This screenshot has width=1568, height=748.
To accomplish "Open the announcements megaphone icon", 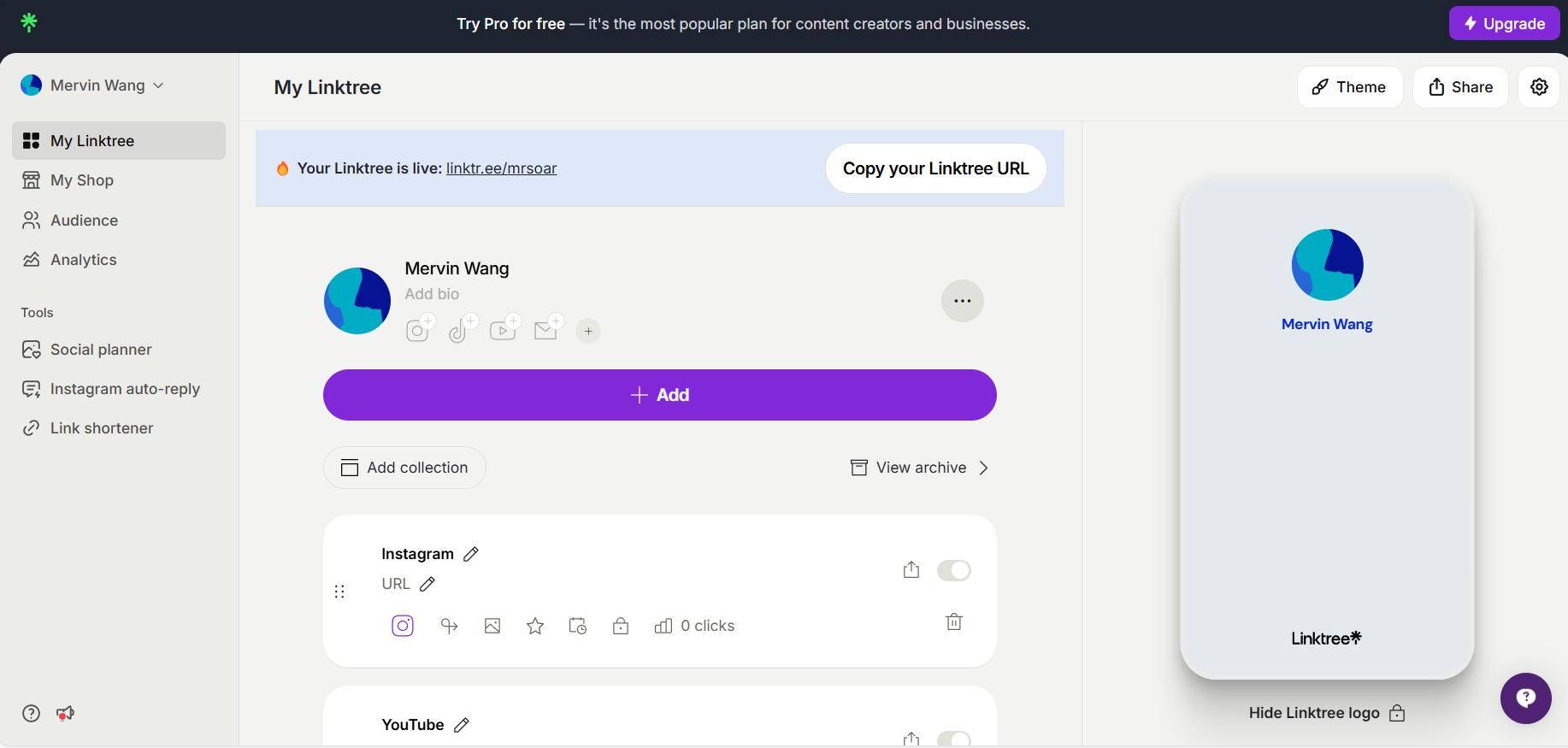I will [65, 713].
